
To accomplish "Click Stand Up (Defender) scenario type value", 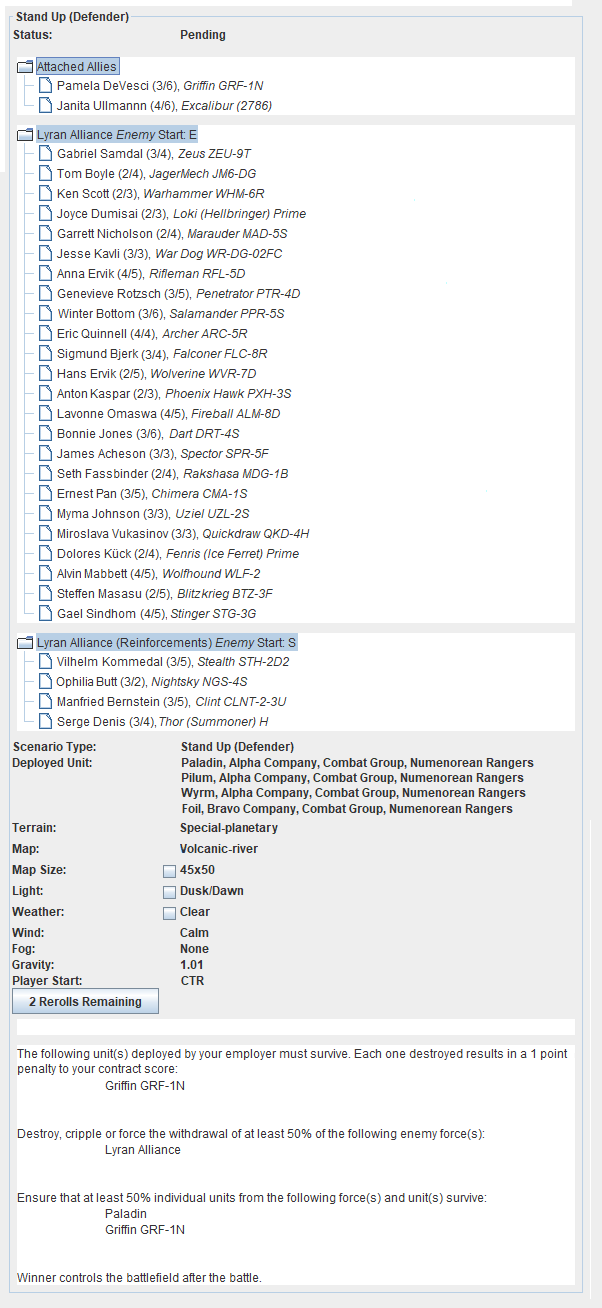I will [237, 747].
